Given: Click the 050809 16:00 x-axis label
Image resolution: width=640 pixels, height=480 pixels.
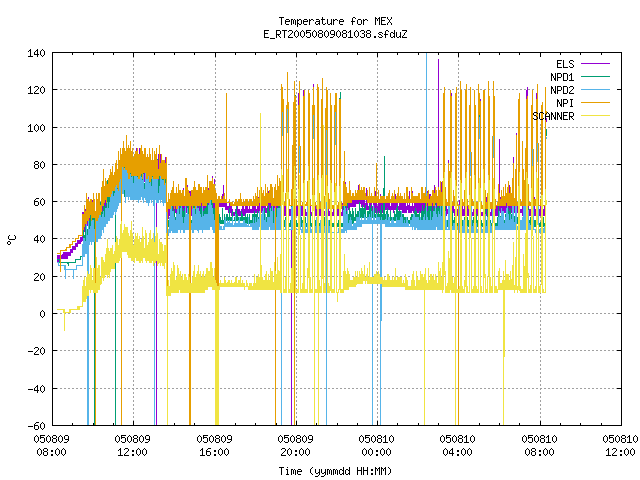Looking at the screenshot, I should (214, 445).
